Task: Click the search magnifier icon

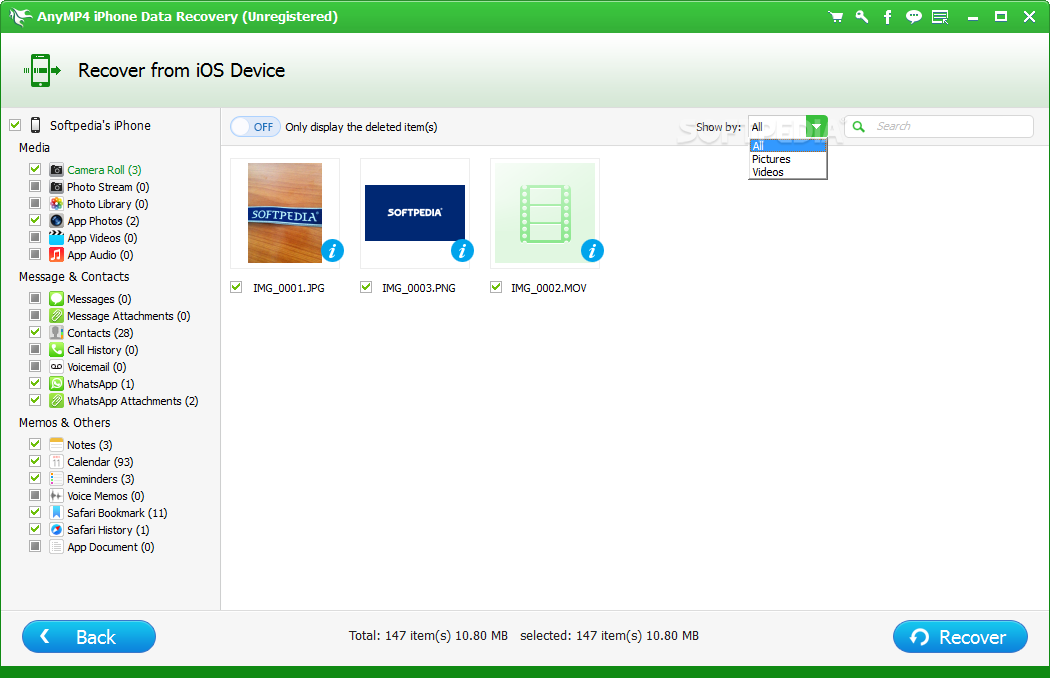Action: pyautogui.click(x=858, y=126)
